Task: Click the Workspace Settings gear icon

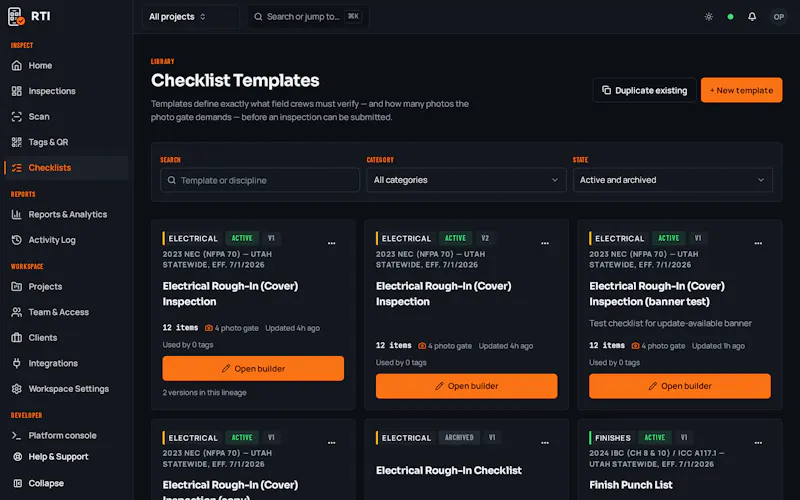Action: pyautogui.click(x=17, y=389)
